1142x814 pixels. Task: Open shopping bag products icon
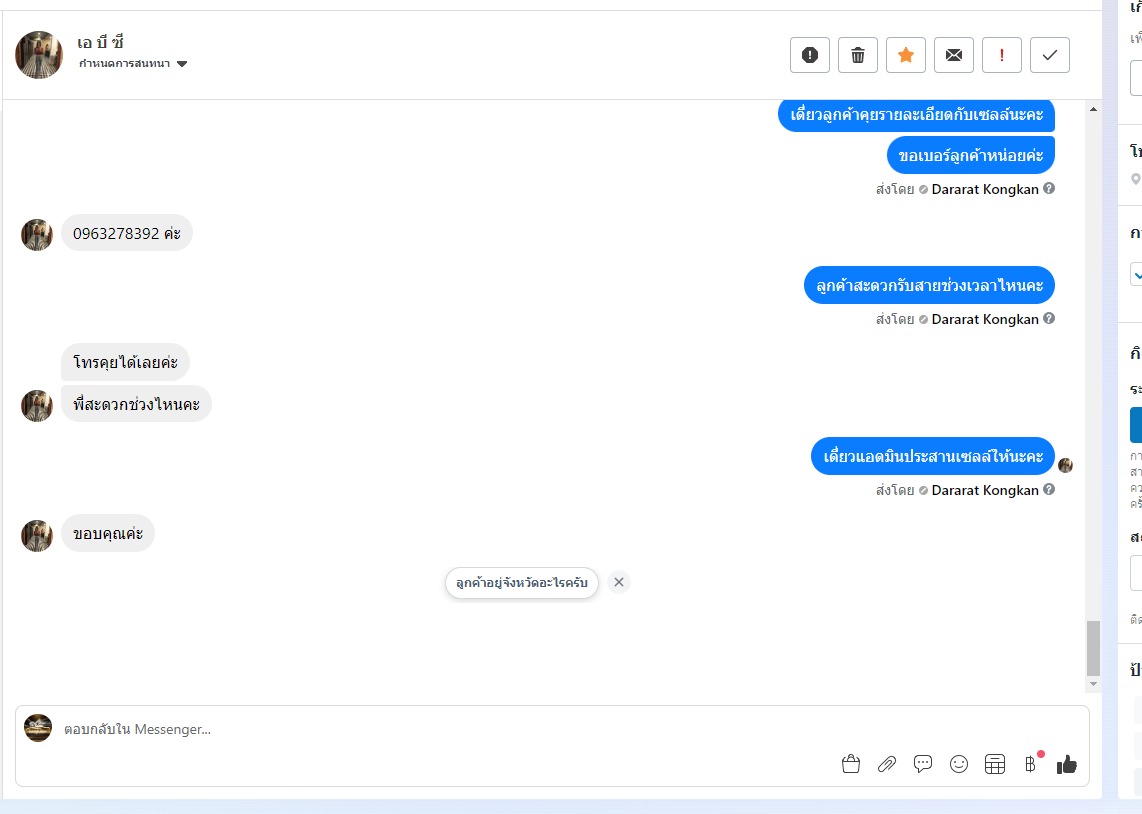[x=851, y=764]
